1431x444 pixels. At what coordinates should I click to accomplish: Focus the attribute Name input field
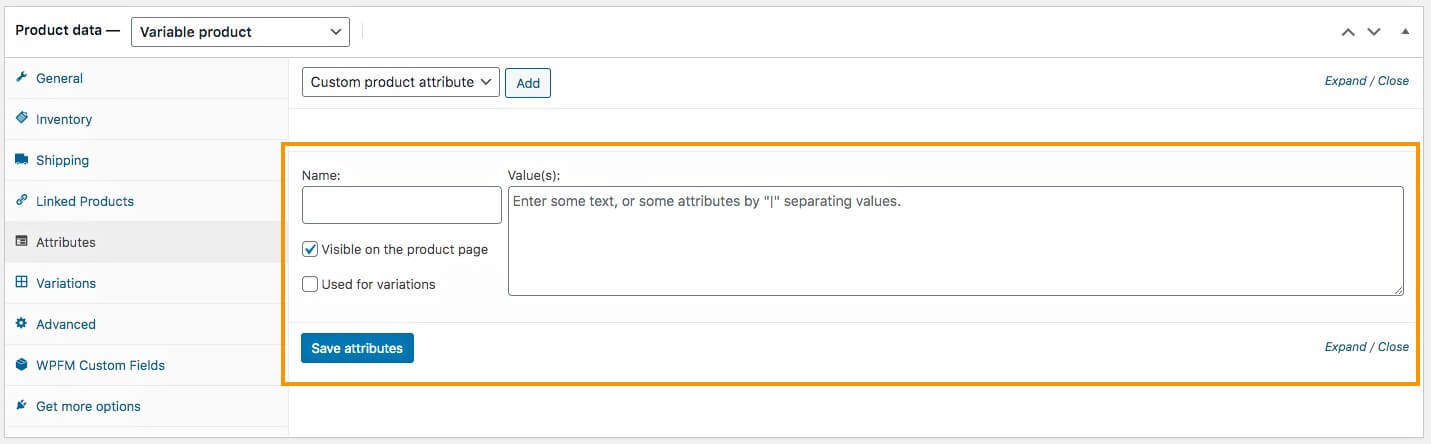401,205
